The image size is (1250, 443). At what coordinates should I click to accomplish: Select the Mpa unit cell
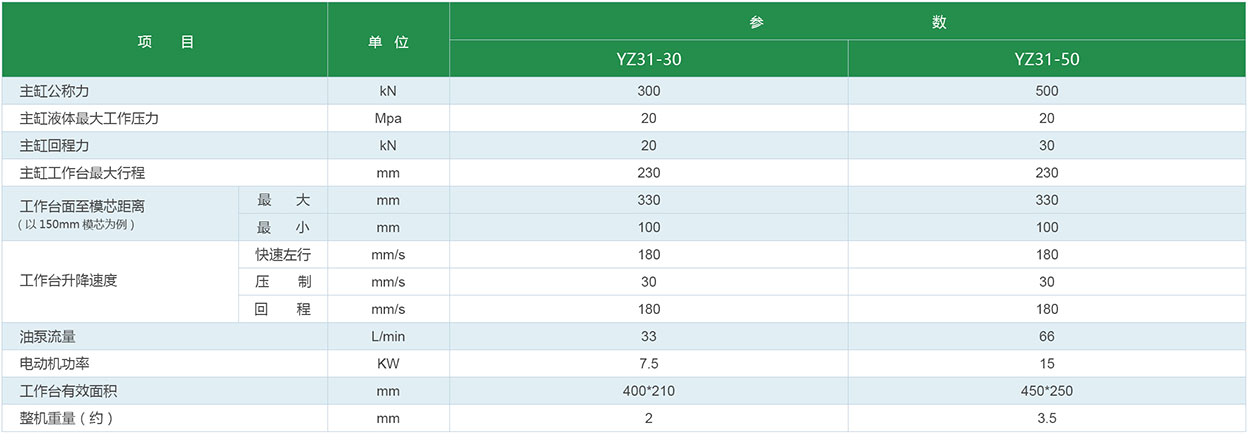click(x=388, y=118)
